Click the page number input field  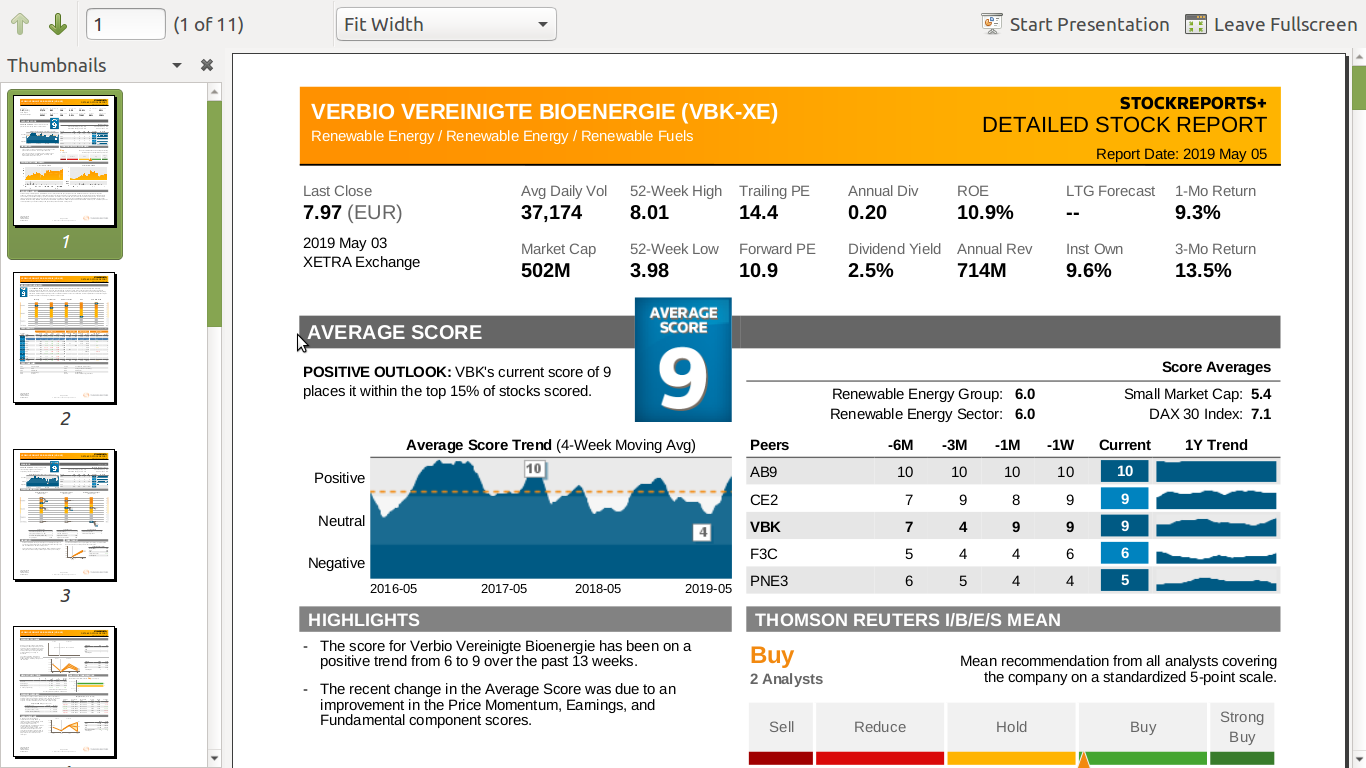[126, 24]
